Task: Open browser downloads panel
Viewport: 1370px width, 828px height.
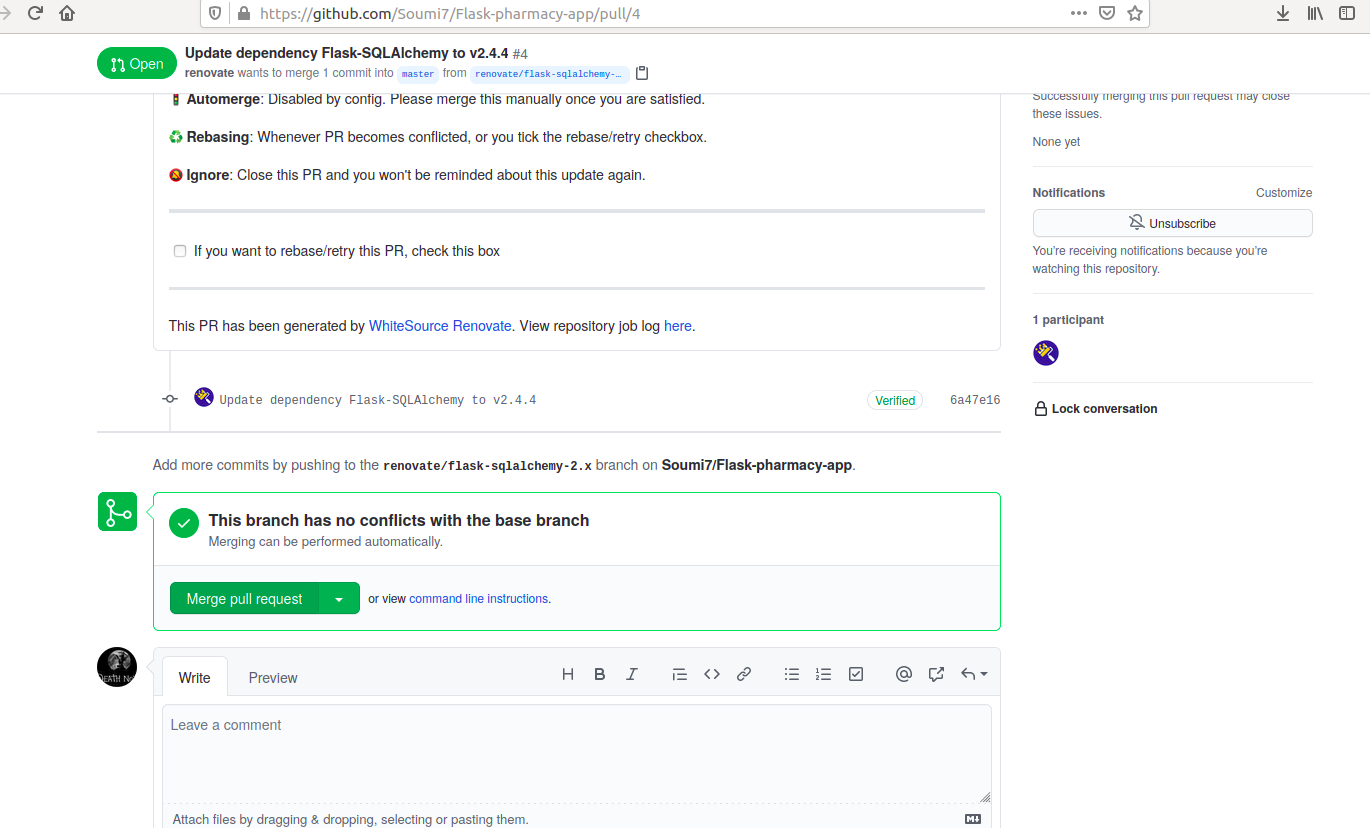Action: coord(1283,13)
